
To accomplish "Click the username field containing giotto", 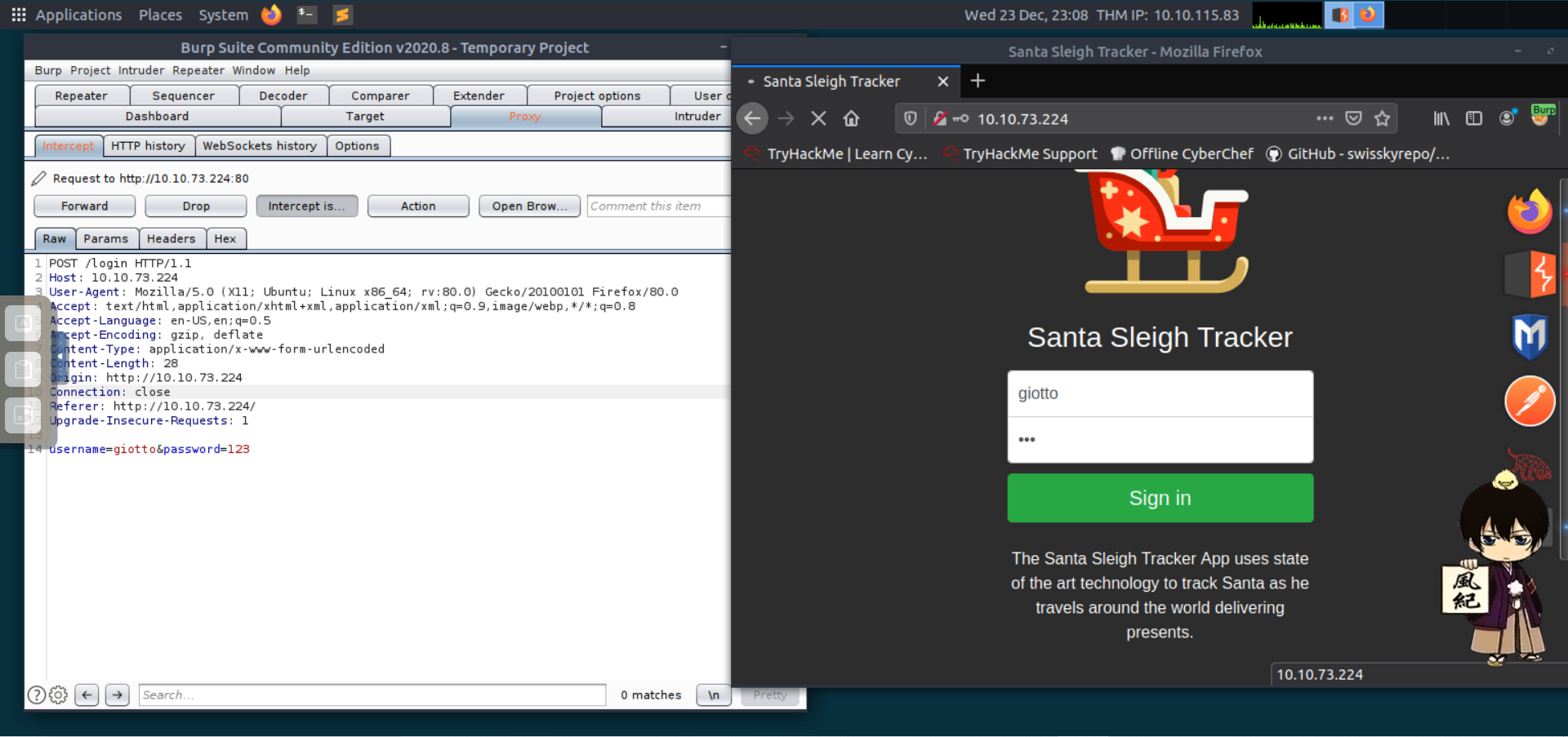I will coord(1160,393).
